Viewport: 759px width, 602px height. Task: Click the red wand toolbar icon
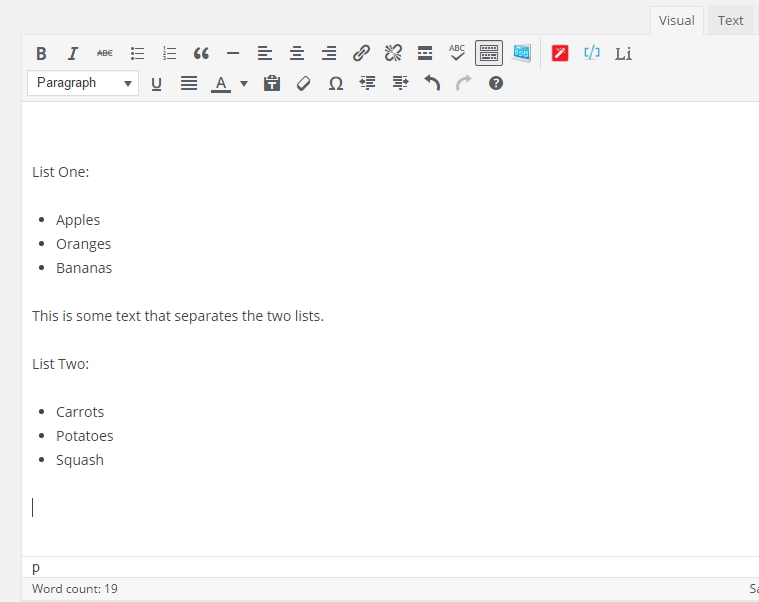point(560,53)
